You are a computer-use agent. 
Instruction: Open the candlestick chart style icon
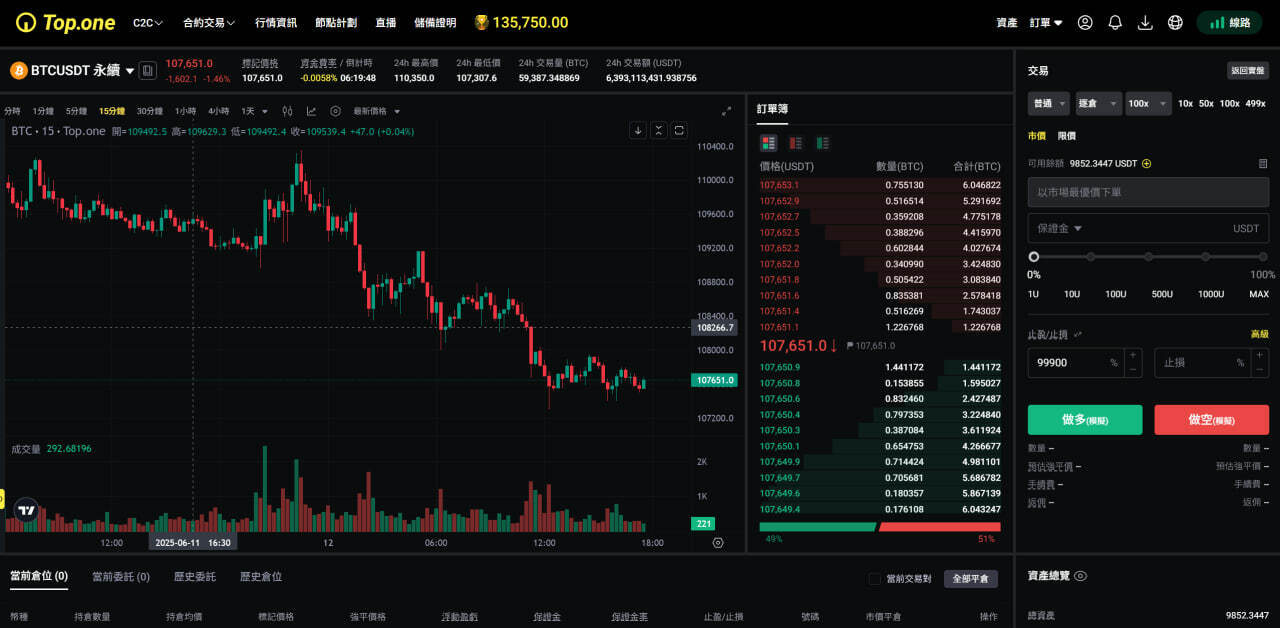[287, 111]
